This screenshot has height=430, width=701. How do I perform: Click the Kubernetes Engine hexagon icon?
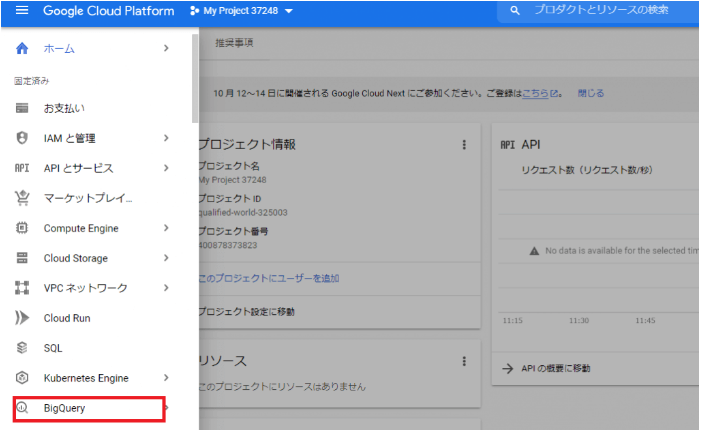22,378
